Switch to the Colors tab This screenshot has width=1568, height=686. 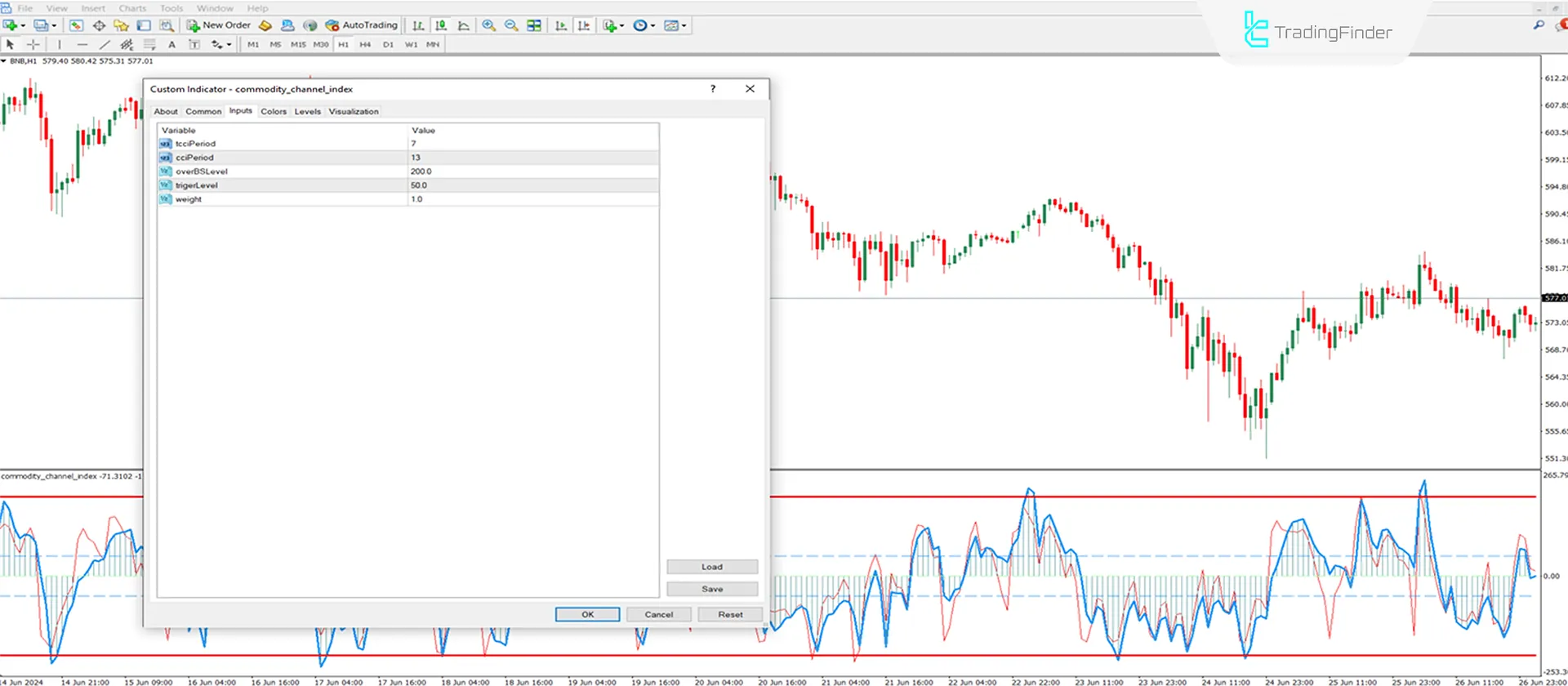tap(274, 112)
